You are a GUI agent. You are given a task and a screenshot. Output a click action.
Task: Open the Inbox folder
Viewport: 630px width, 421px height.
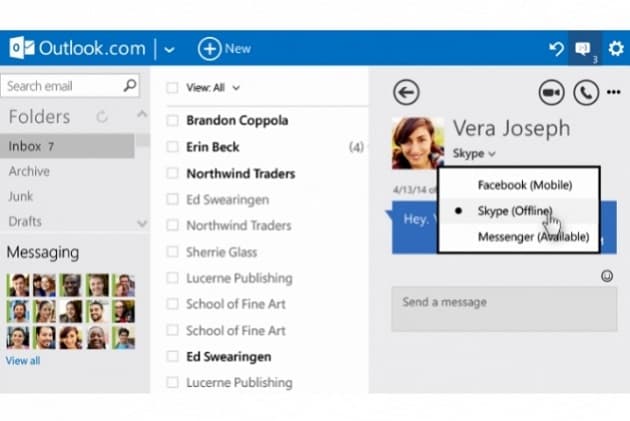(67, 146)
